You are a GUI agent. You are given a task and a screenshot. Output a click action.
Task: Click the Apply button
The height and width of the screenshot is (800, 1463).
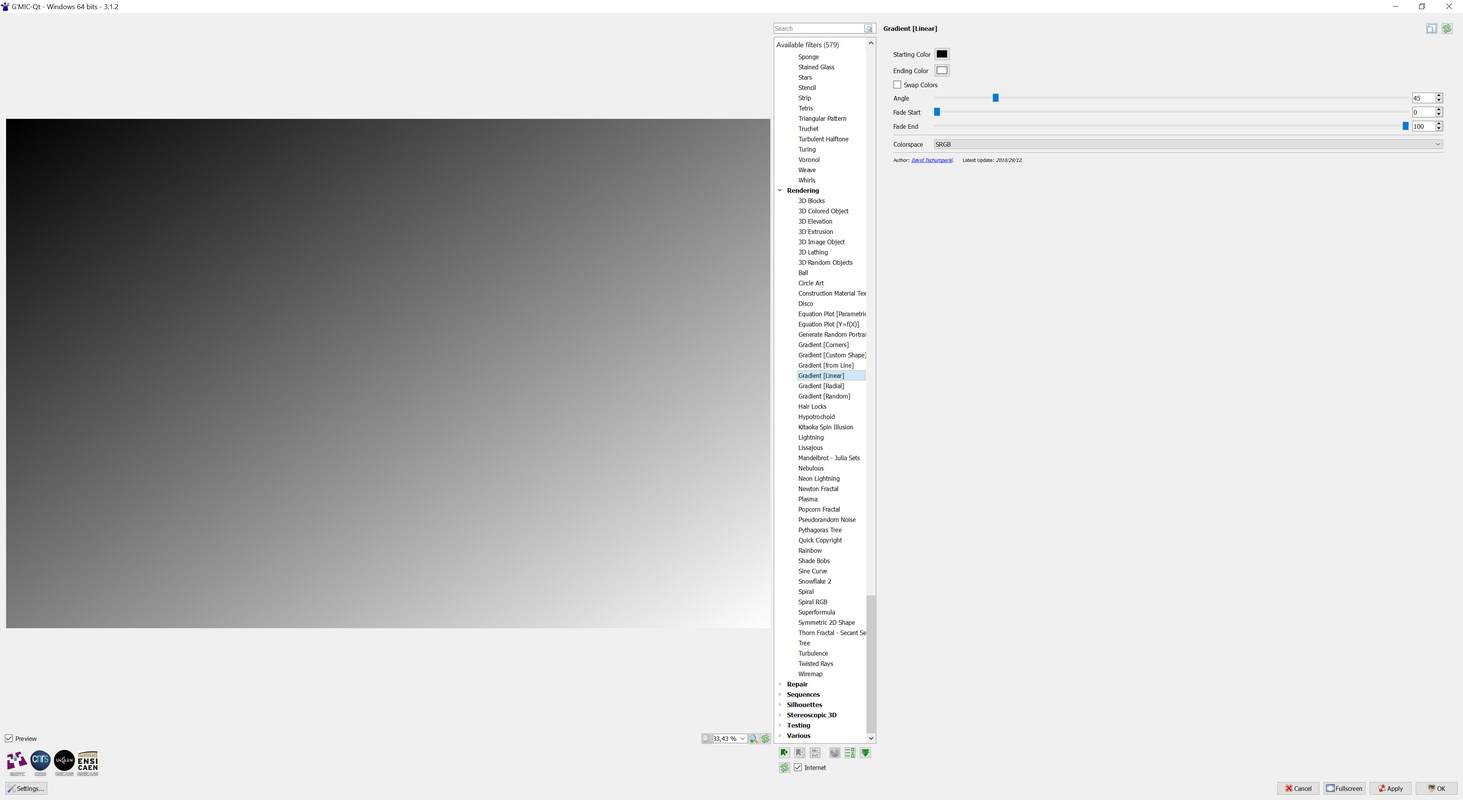click(x=1390, y=788)
